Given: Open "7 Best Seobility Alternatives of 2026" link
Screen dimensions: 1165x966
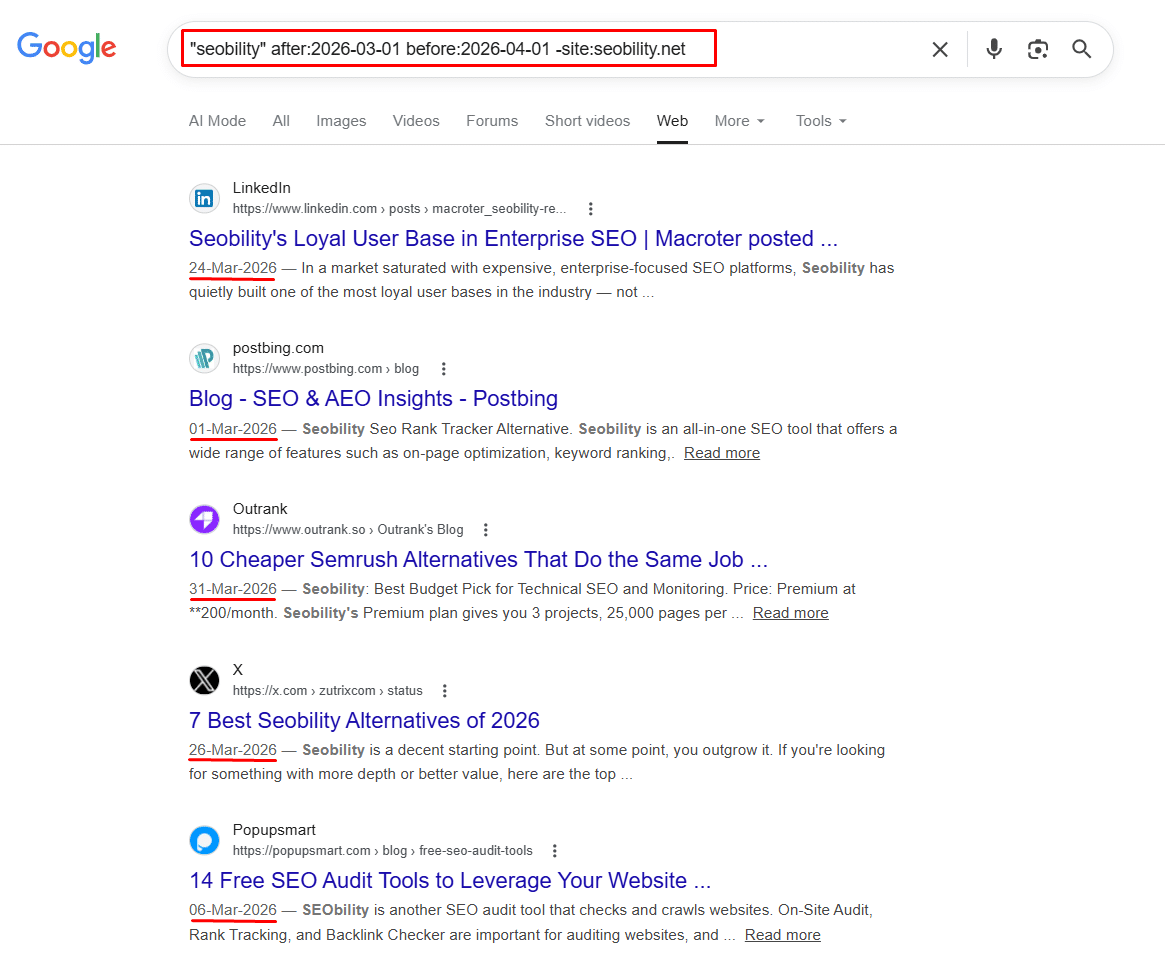Looking at the screenshot, I should click(x=364, y=720).
